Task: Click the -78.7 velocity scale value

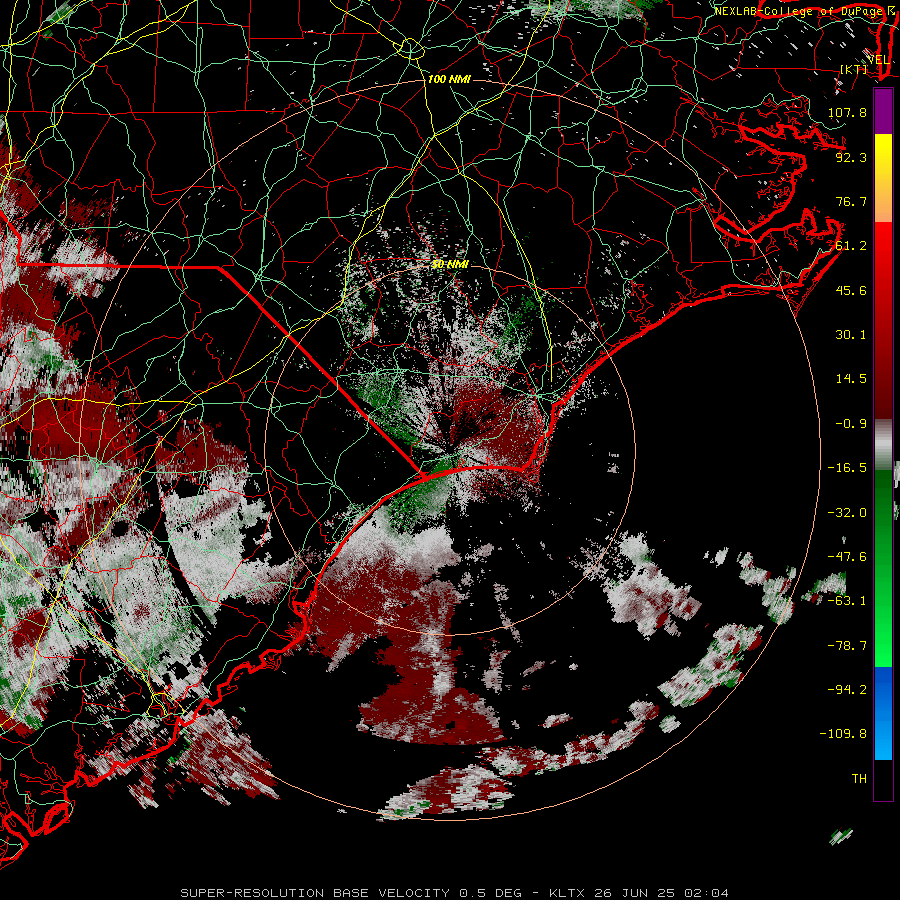Action: click(847, 646)
